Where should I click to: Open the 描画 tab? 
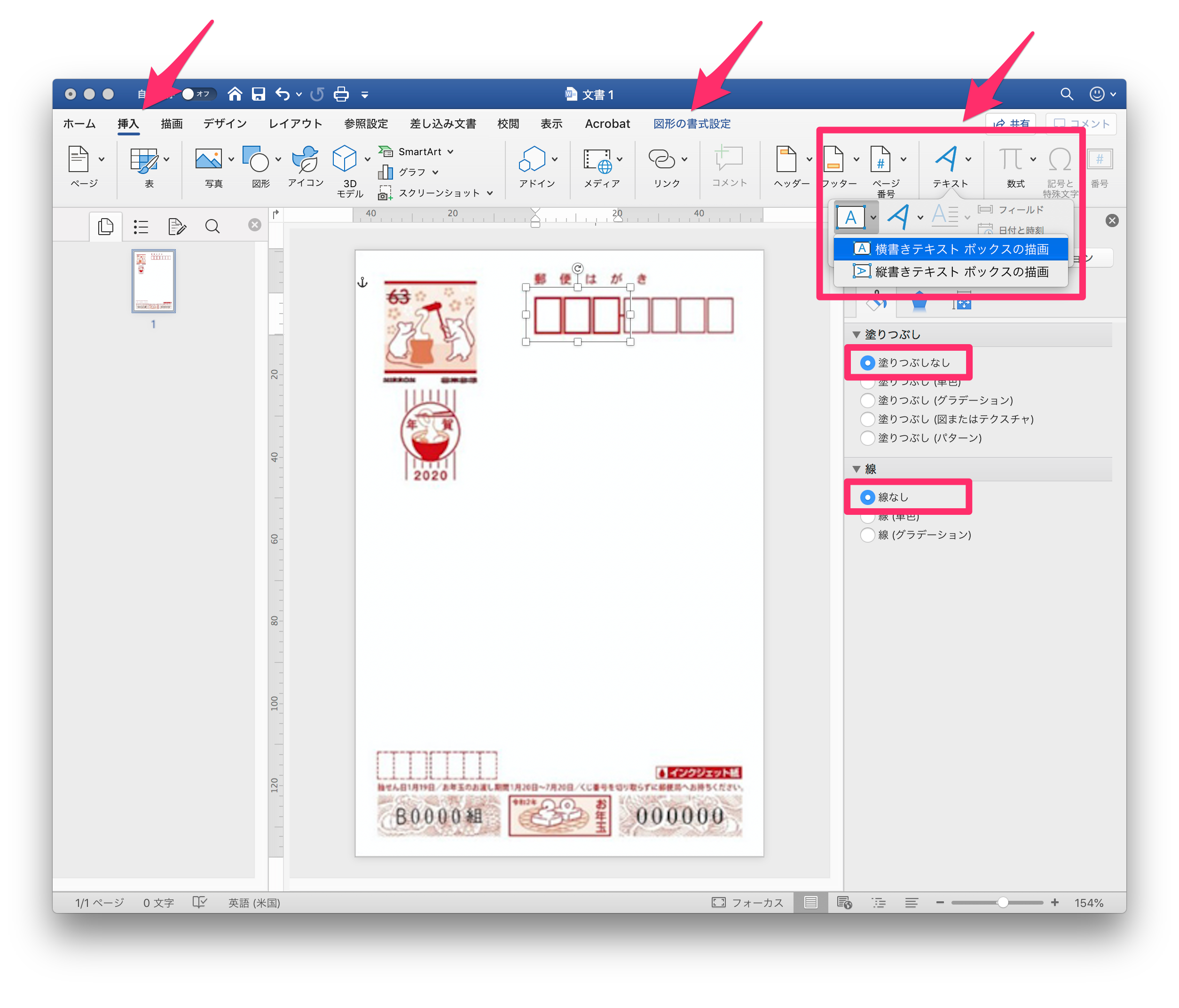[x=171, y=124]
